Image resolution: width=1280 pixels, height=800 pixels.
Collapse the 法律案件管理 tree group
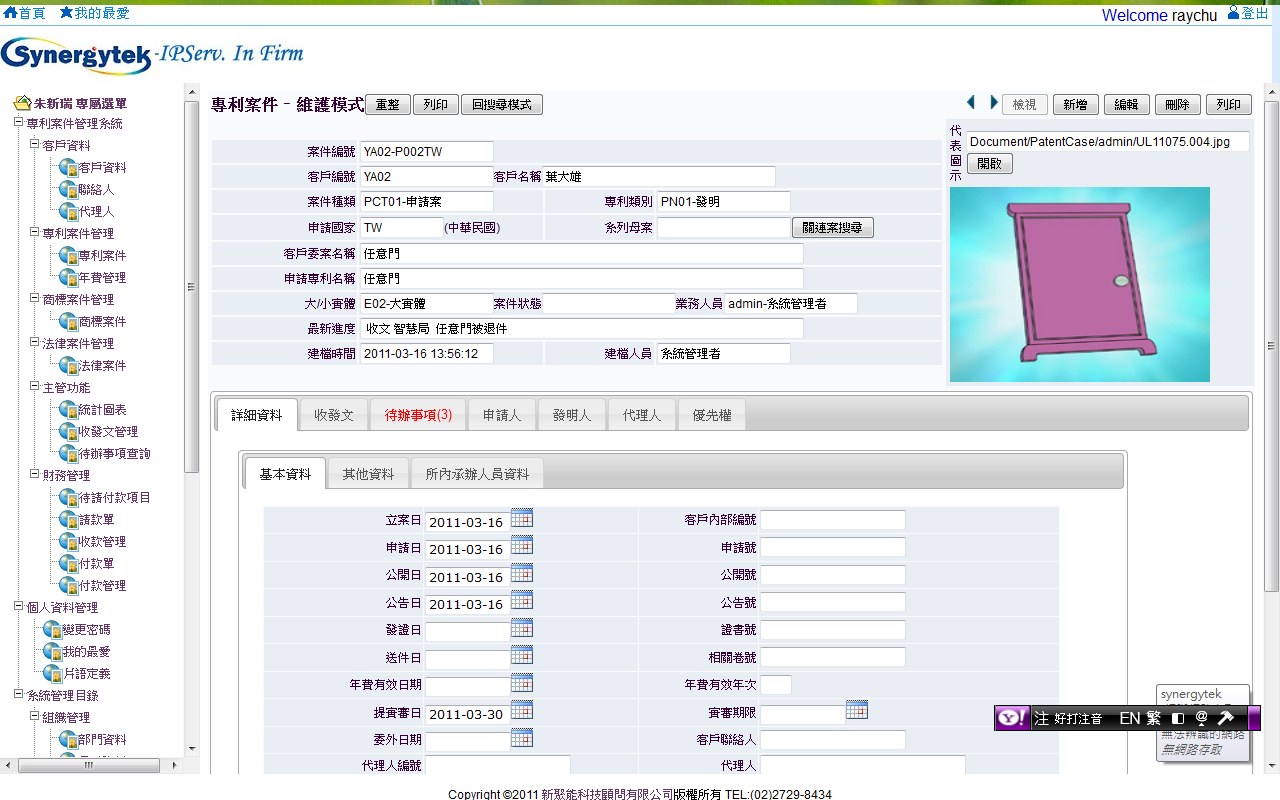coord(34,343)
